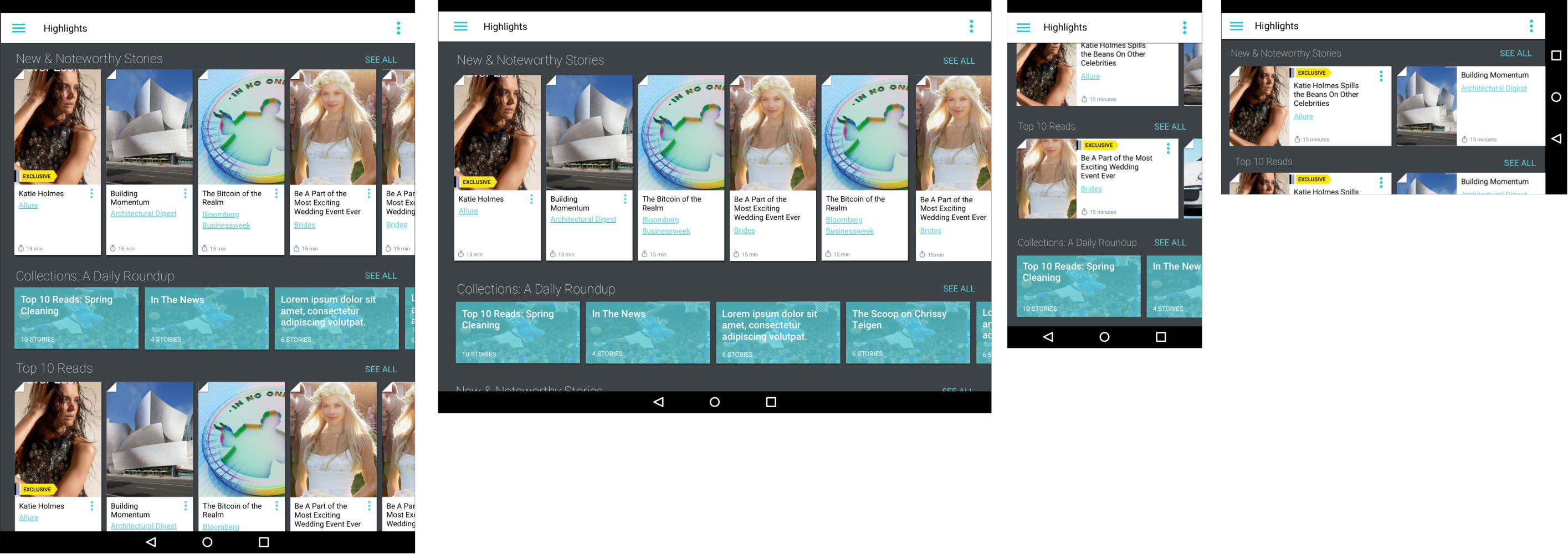
Task: Open Brides link on portrait phone Top 10 card
Action: pyautogui.click(x=1091, y=189)
